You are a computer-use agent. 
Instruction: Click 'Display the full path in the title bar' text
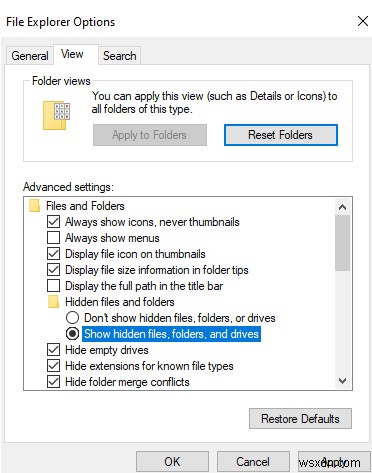144,286
